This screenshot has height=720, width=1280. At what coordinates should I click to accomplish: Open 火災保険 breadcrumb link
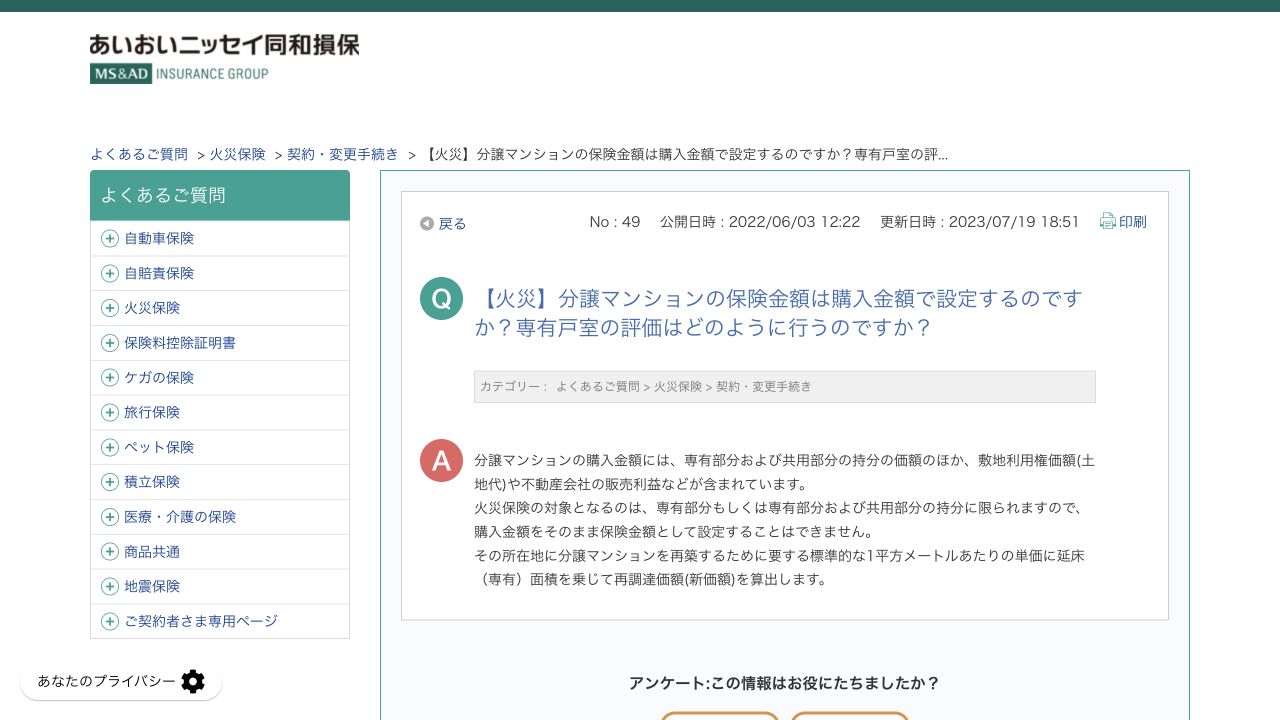click(238, 154)
